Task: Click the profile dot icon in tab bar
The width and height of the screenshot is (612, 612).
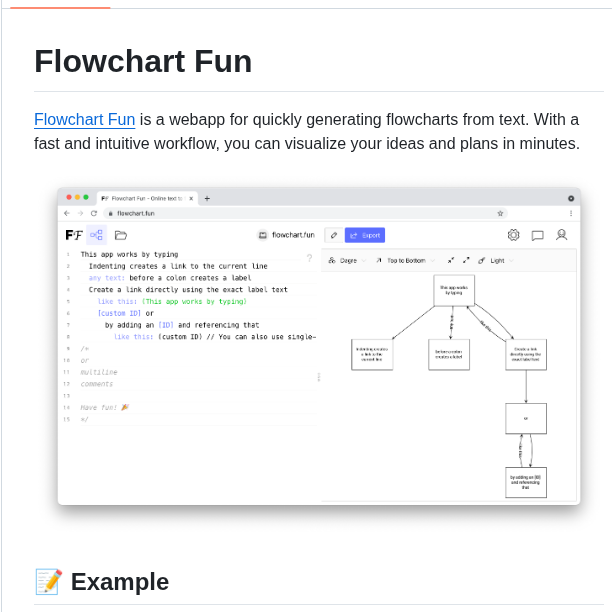Action: tap(571, 198)
